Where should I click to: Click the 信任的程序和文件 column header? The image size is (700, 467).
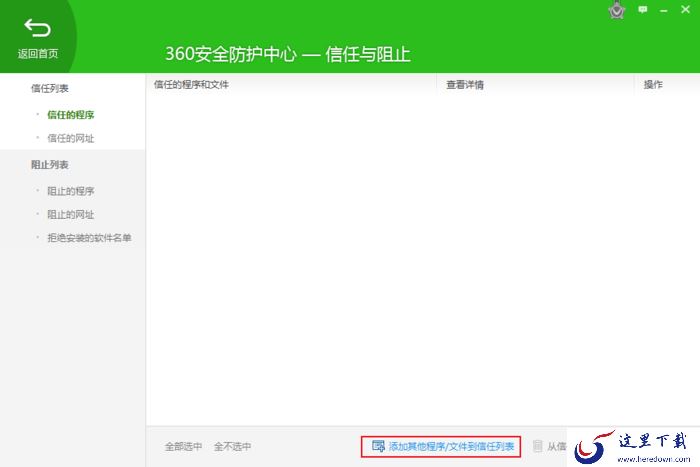[x=191, y=84]
